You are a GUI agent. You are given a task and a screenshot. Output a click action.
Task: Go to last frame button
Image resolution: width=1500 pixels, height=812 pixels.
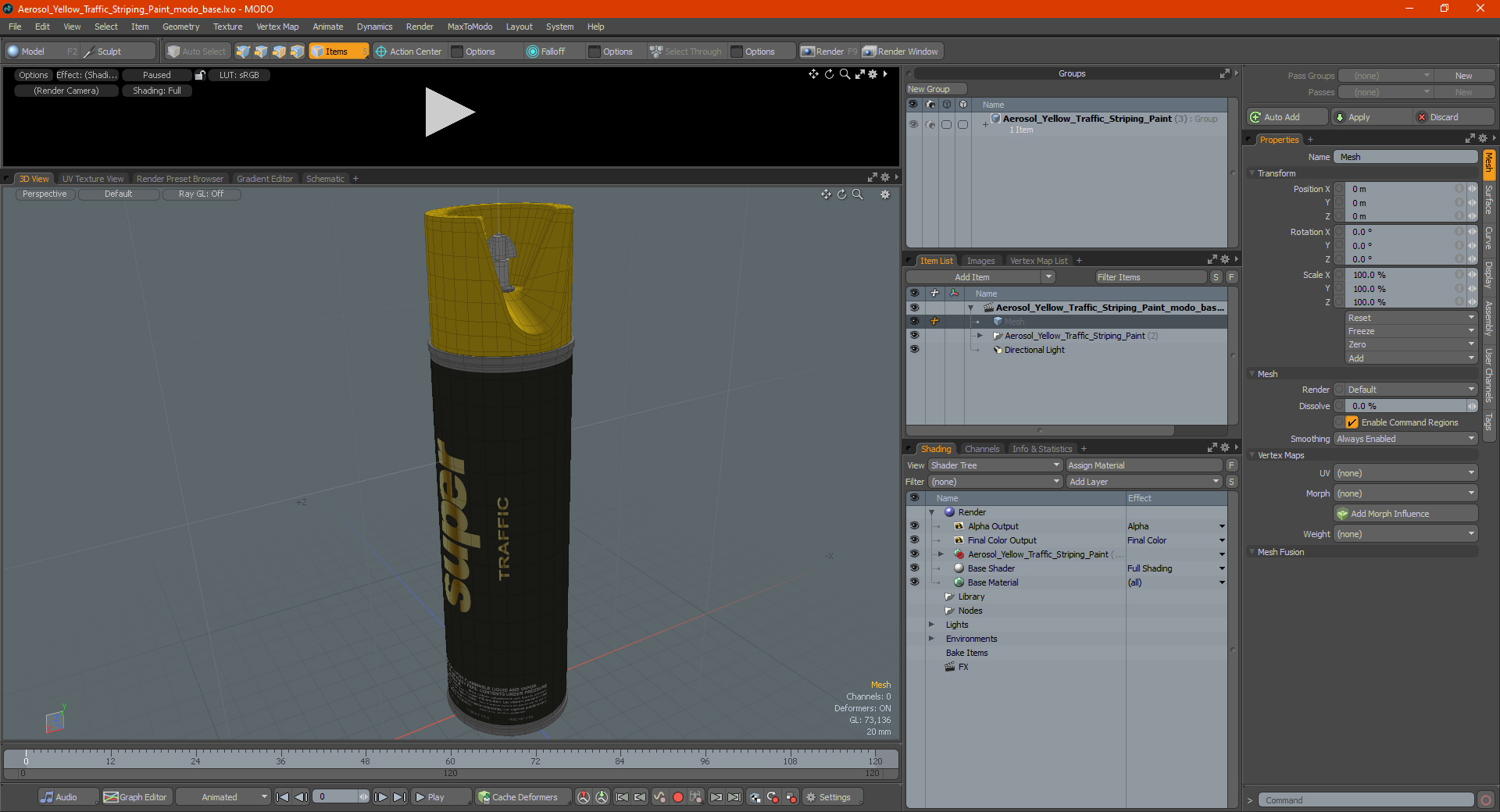click(399, 797)
